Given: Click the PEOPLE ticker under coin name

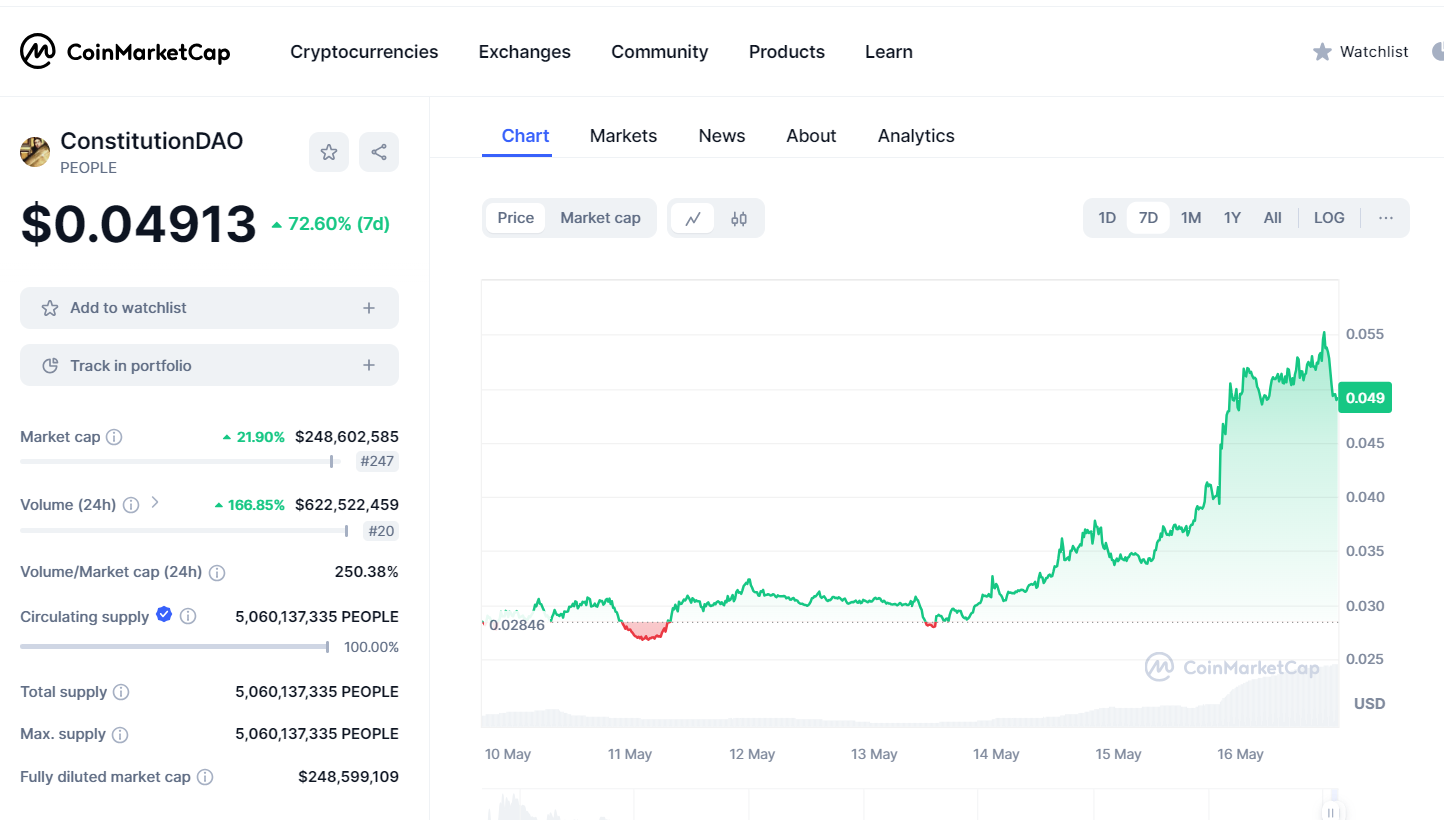Looking at the screenshot, I should pos(89,168).
